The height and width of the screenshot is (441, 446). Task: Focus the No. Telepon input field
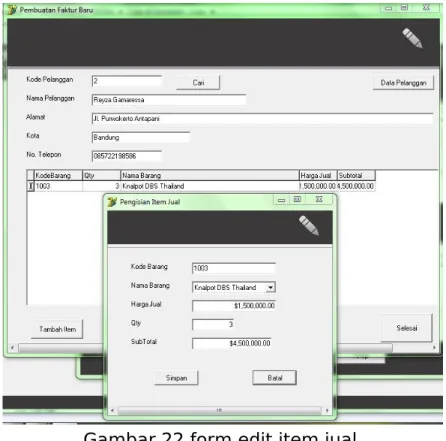point(127,156)
